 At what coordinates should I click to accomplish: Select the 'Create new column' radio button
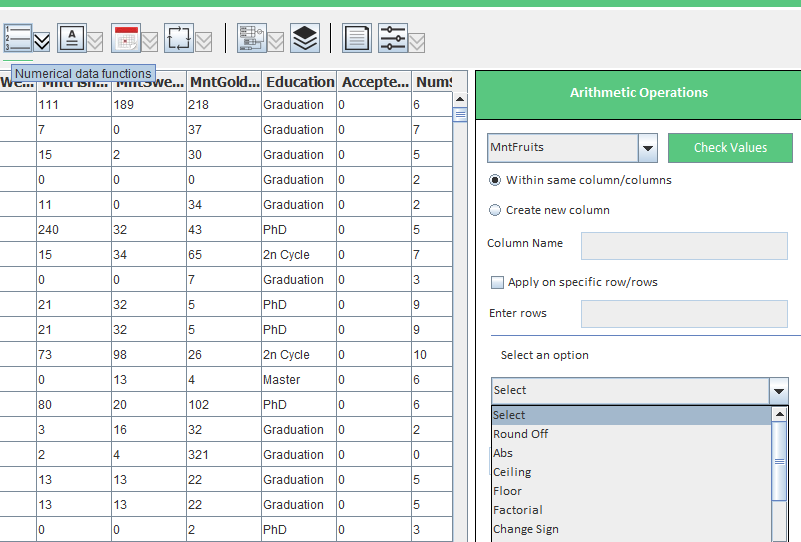pos(494,210)
